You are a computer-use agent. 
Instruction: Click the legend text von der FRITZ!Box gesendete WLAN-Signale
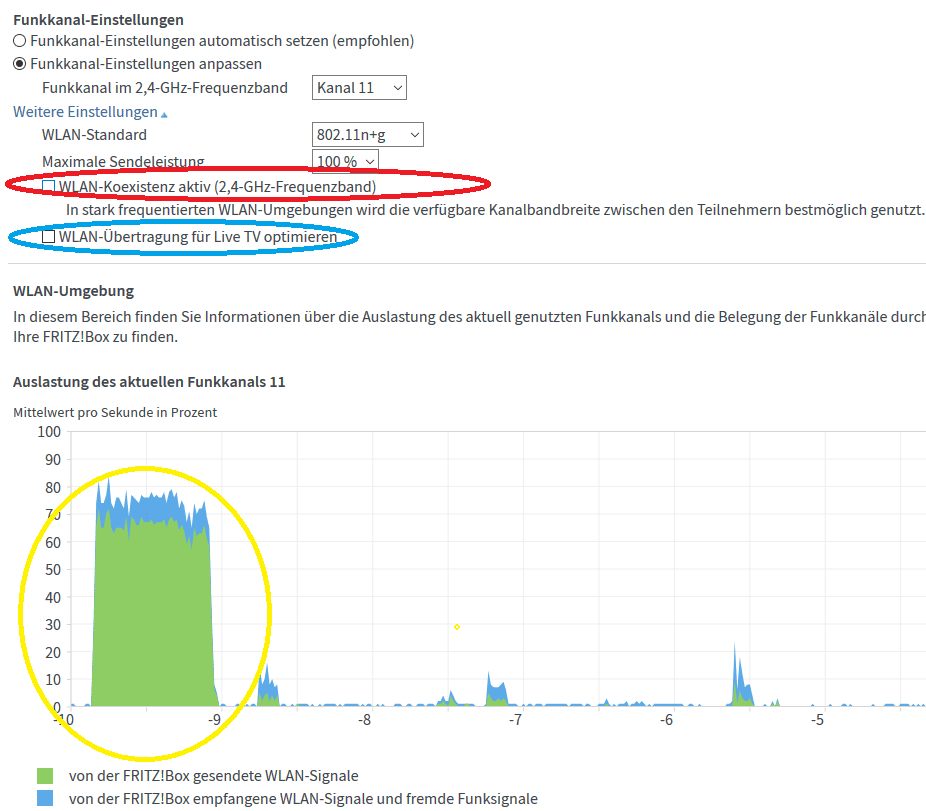[213, 776]
